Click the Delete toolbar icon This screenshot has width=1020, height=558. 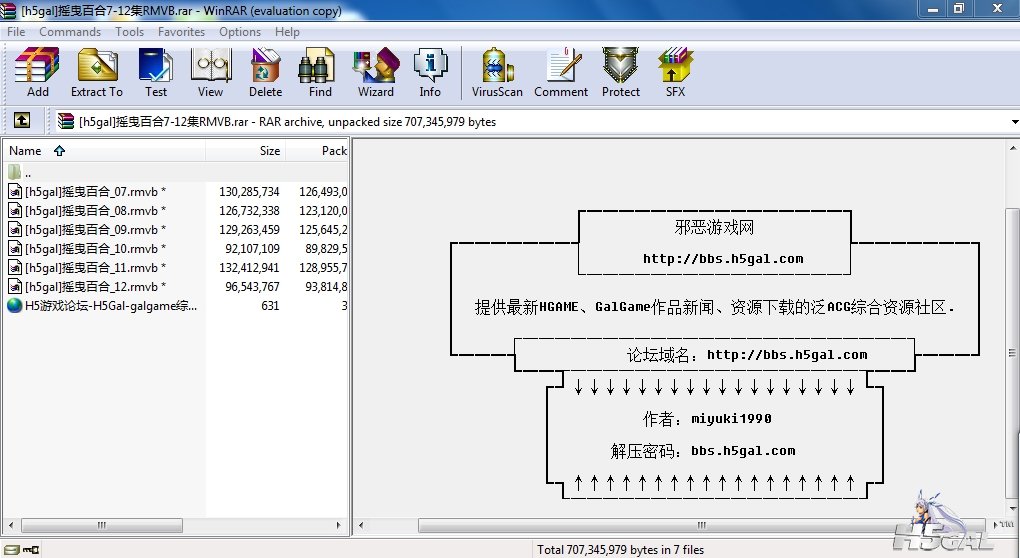point(265,72)
